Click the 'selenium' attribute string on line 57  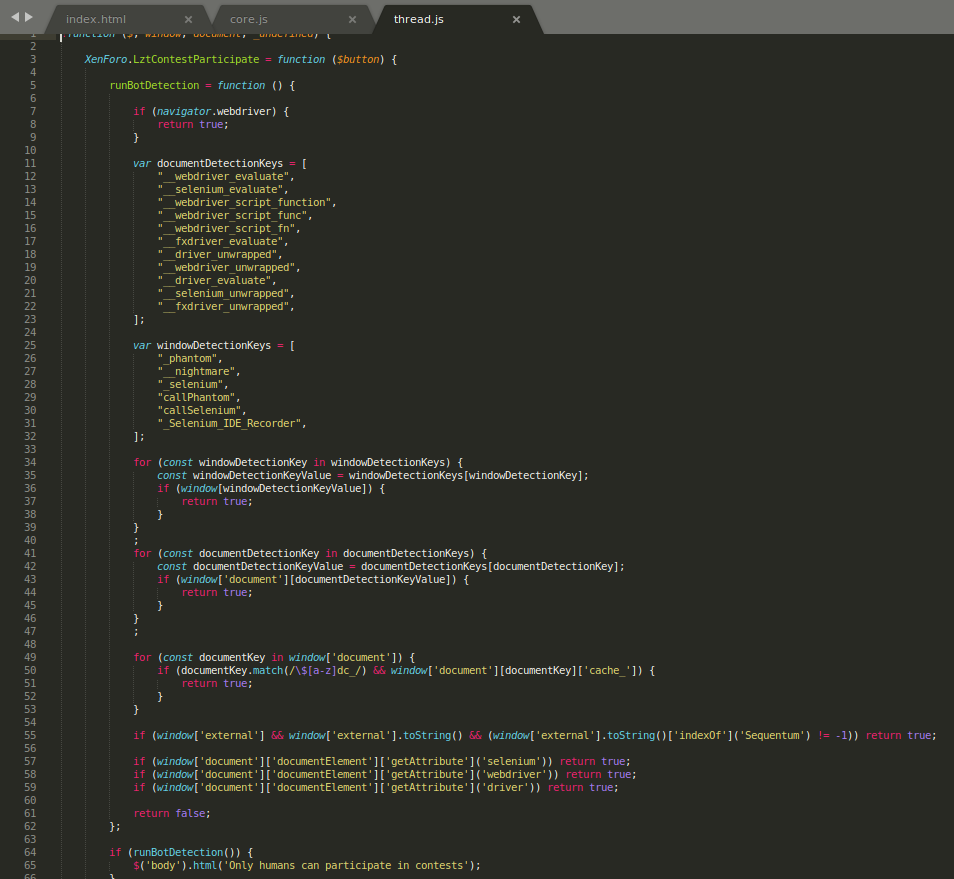(511, 762)
